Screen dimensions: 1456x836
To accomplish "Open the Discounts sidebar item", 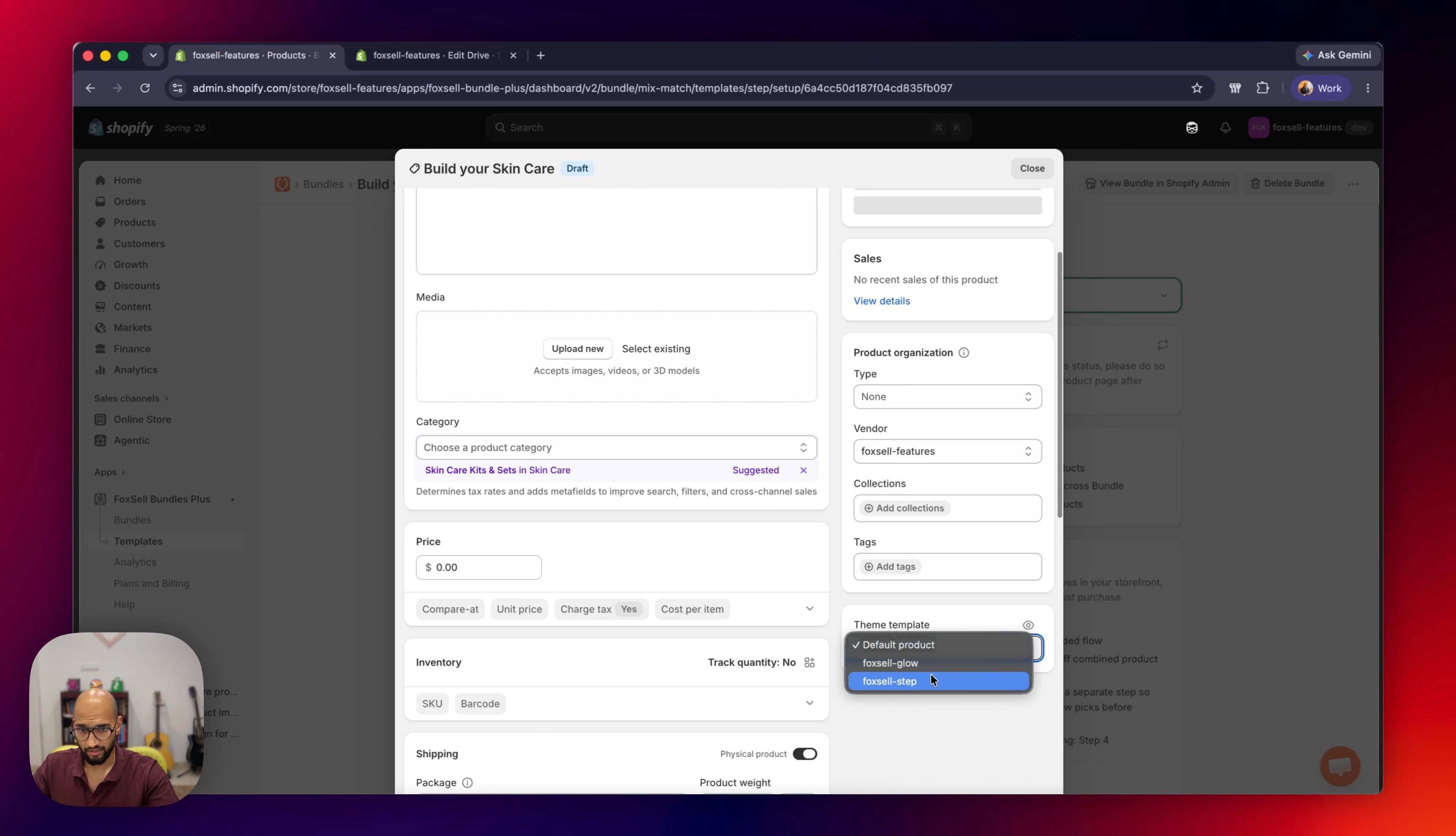I will click(x=137, y=286).
